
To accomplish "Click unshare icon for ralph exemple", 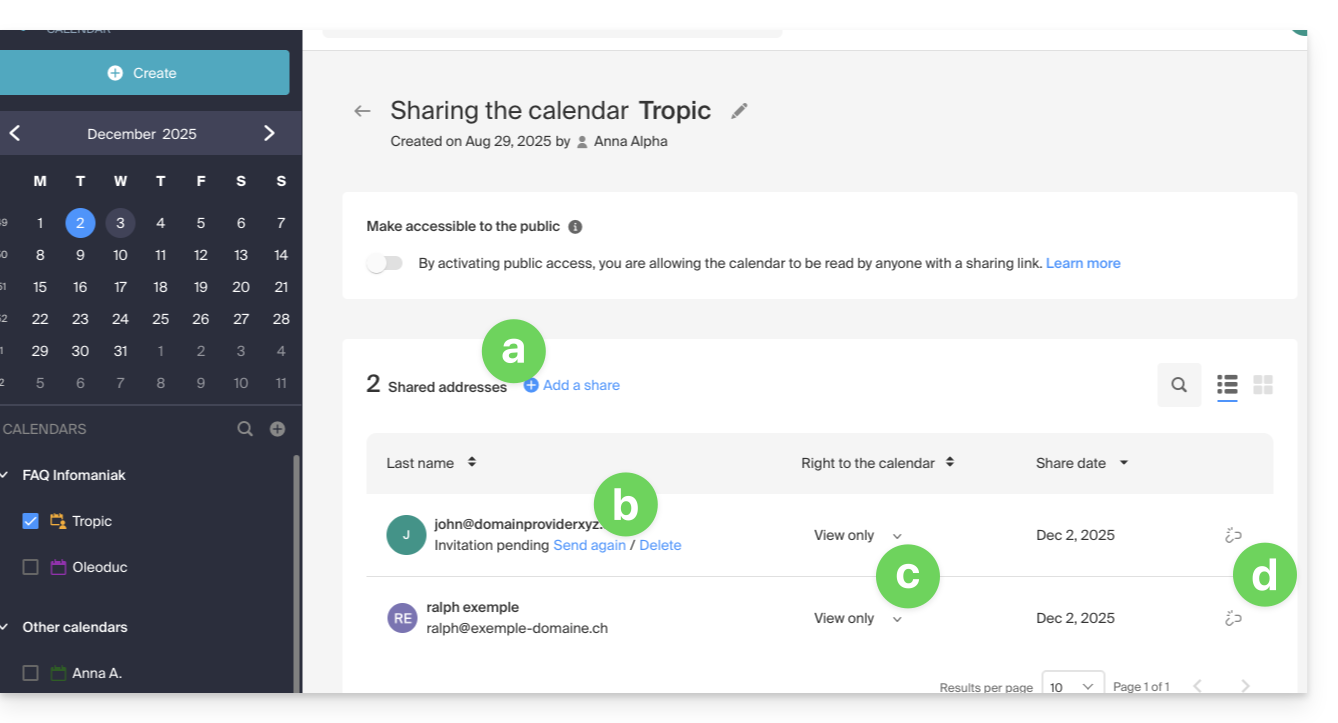I will [x=1233, y=618].
